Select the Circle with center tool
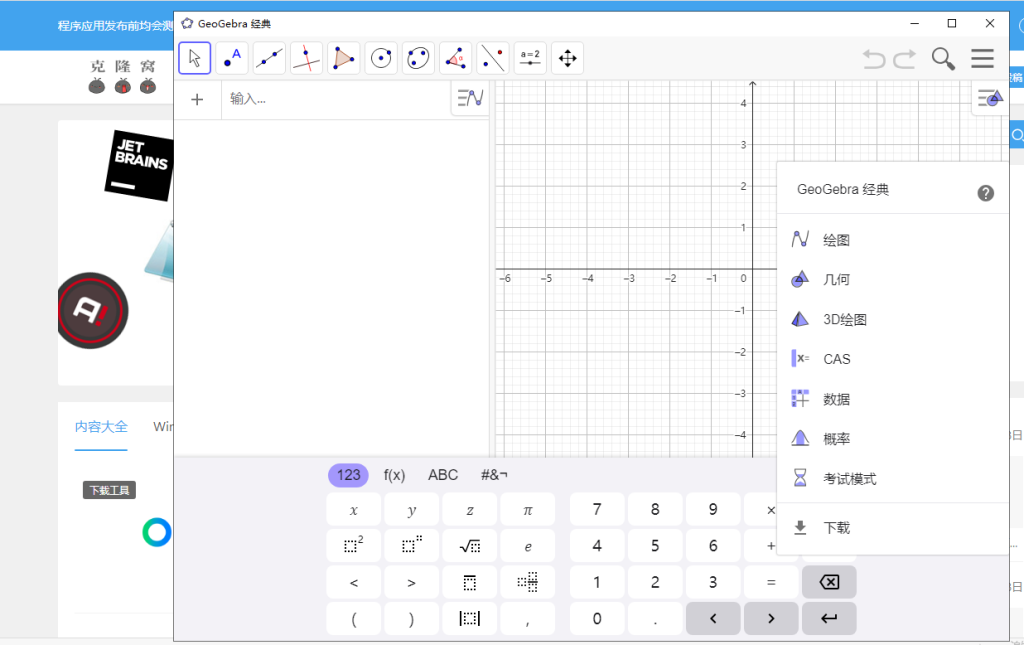1024x645 pixels. tap(381, 58)
